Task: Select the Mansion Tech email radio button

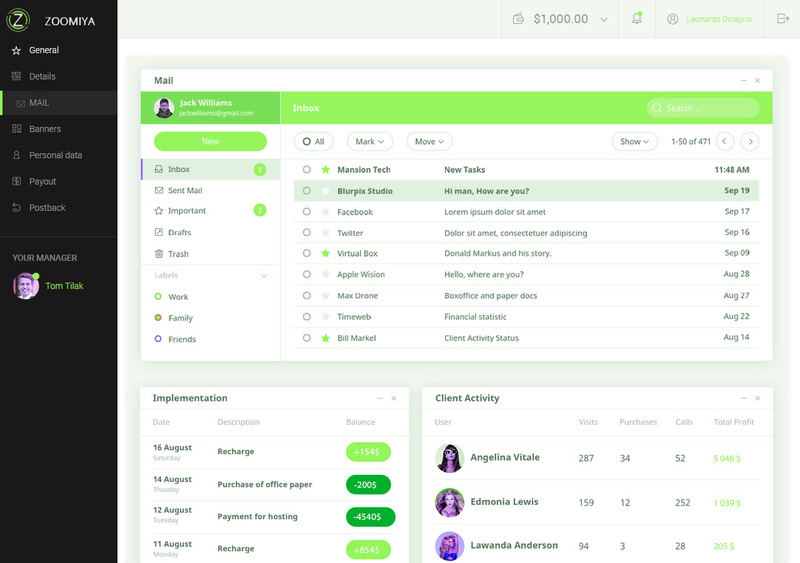Action: pos(307,170)
